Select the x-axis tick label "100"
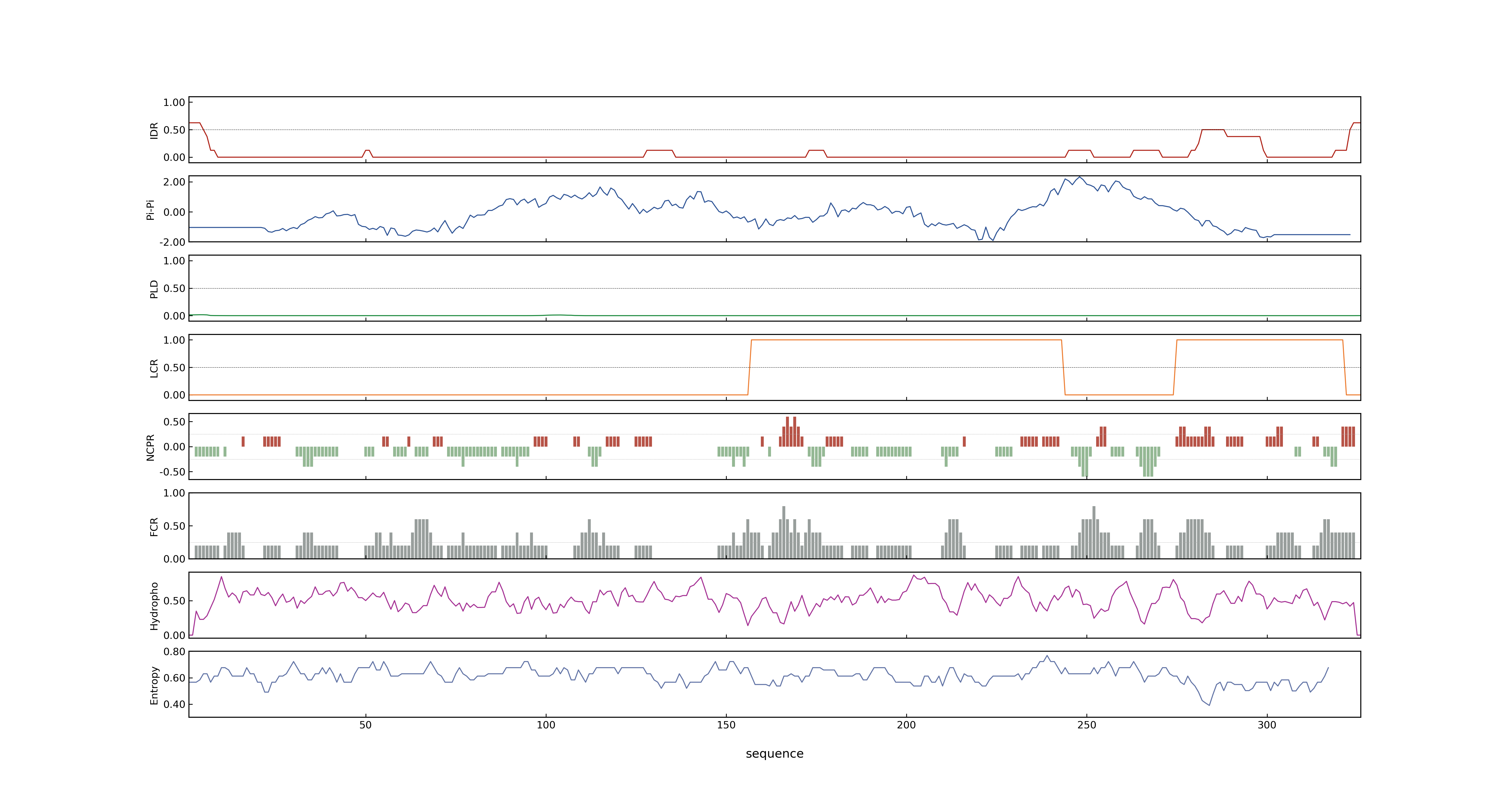 click(x=546, y=725)
